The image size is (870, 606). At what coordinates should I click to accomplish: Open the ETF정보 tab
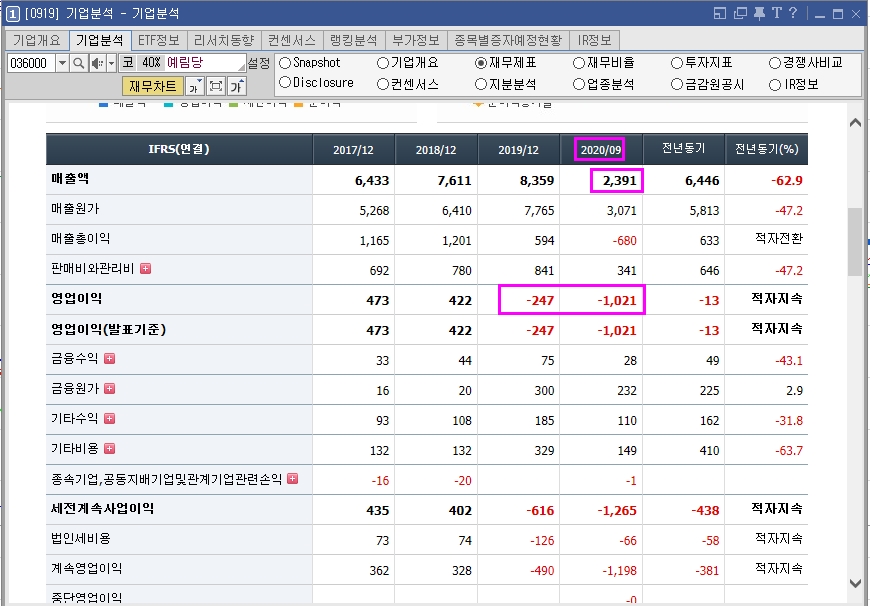point(159,41)
